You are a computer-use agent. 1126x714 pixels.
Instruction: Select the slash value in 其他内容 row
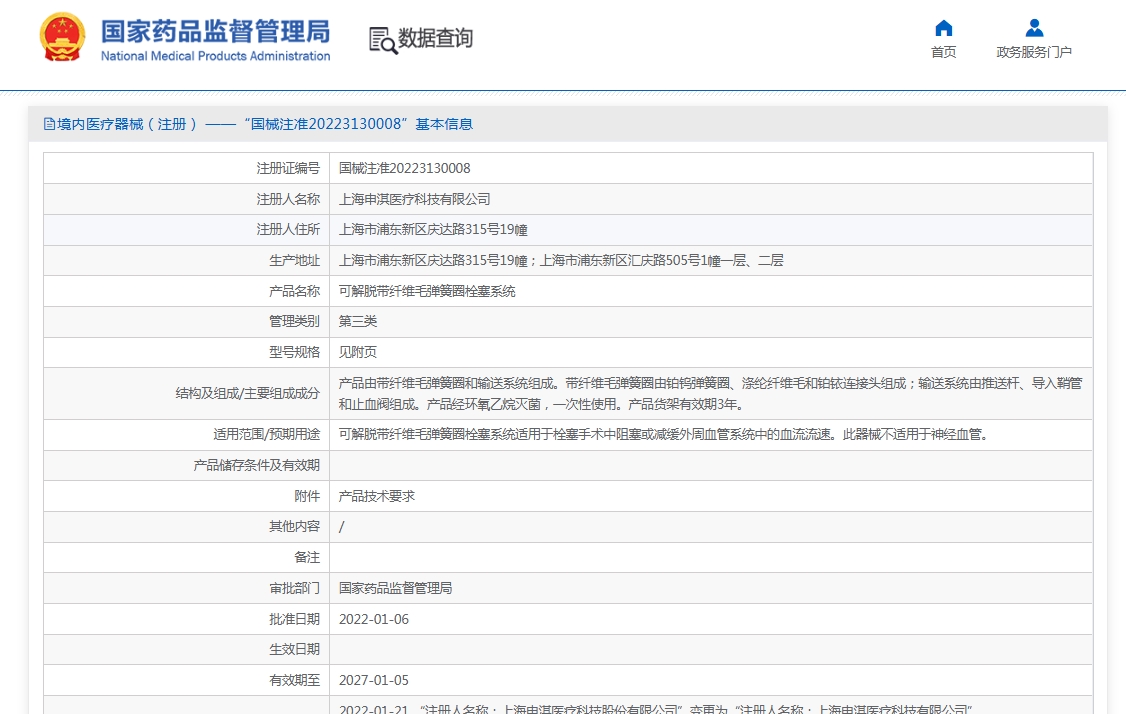pos(342,527)
